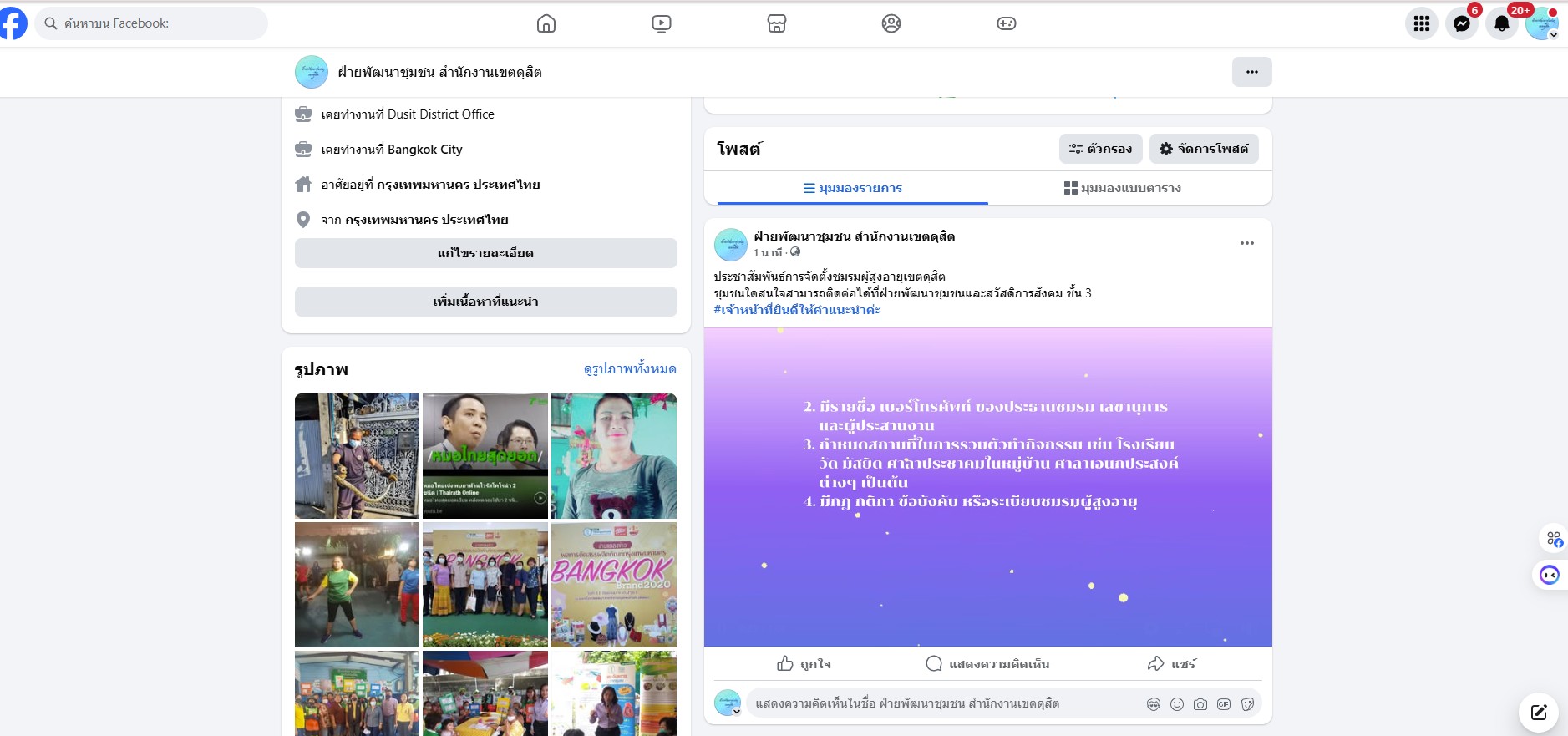Open the purple post image
Viewport: 1568px width, 736px height.
(x=988, y=487)
